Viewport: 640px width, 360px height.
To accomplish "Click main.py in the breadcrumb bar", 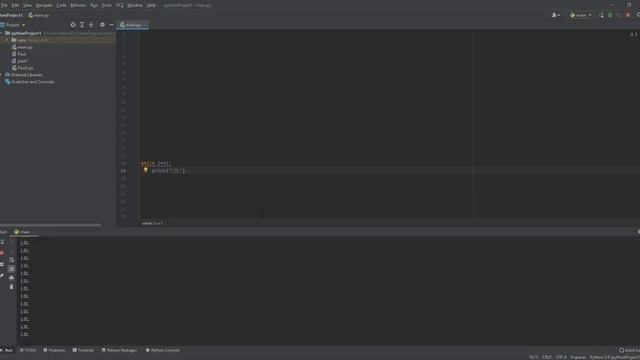I will coord(39,15).
